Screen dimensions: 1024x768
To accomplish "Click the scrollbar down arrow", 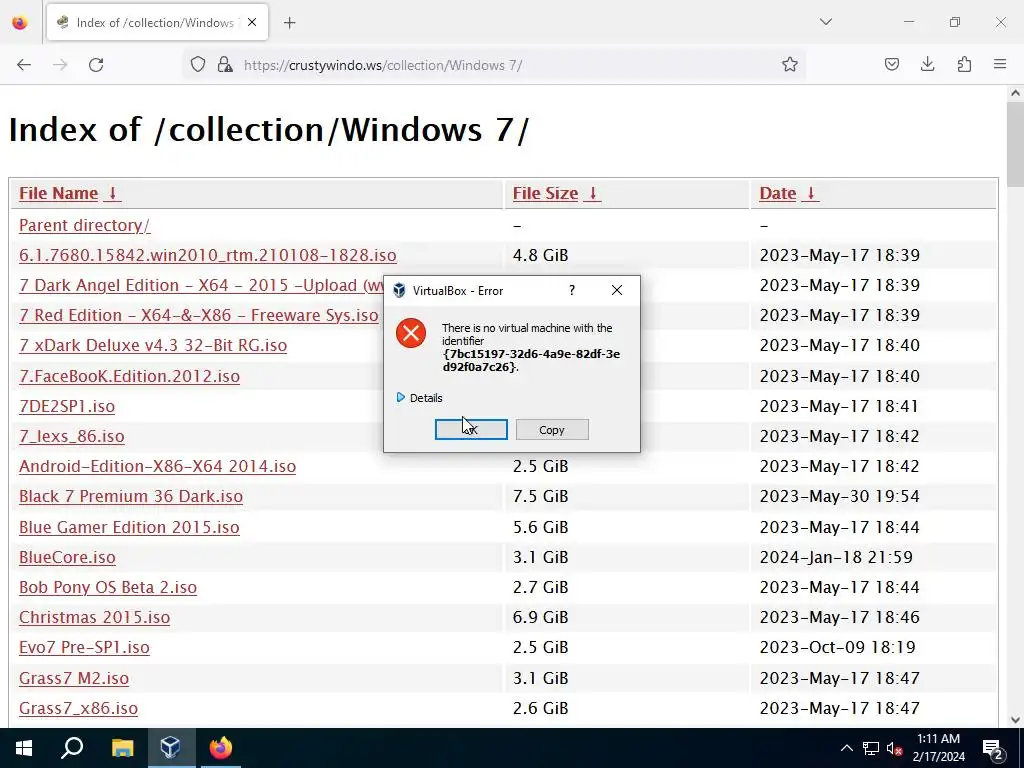I will point(1015,720).
